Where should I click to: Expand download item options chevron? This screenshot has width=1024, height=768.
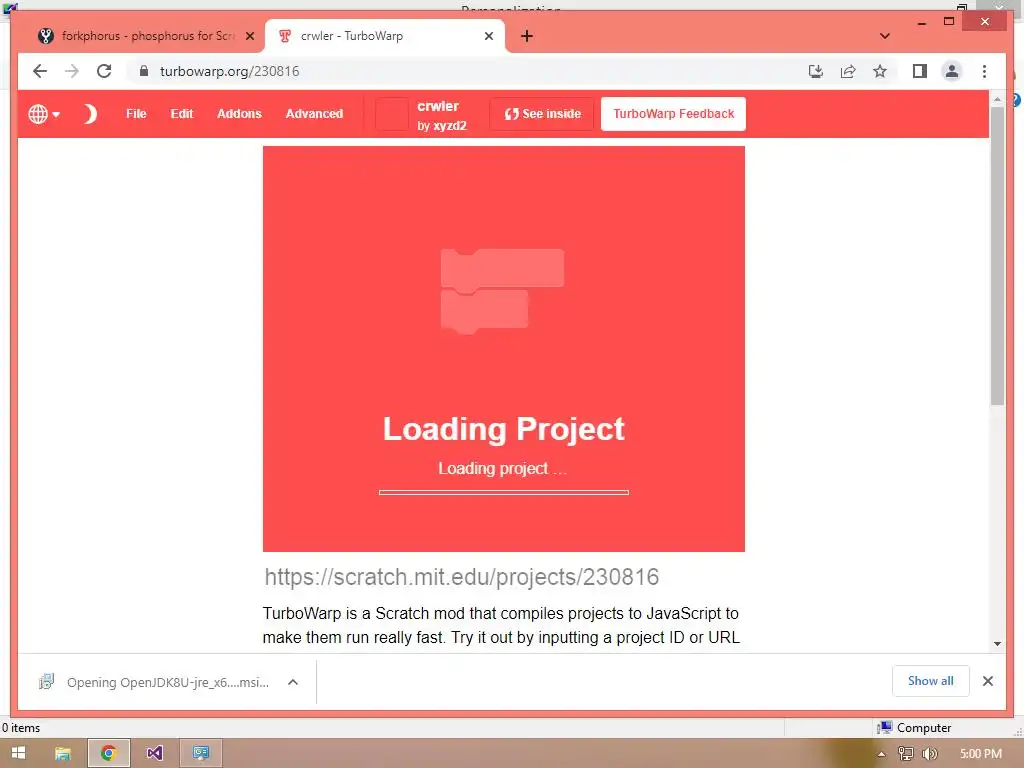click(x=293, y=682)
